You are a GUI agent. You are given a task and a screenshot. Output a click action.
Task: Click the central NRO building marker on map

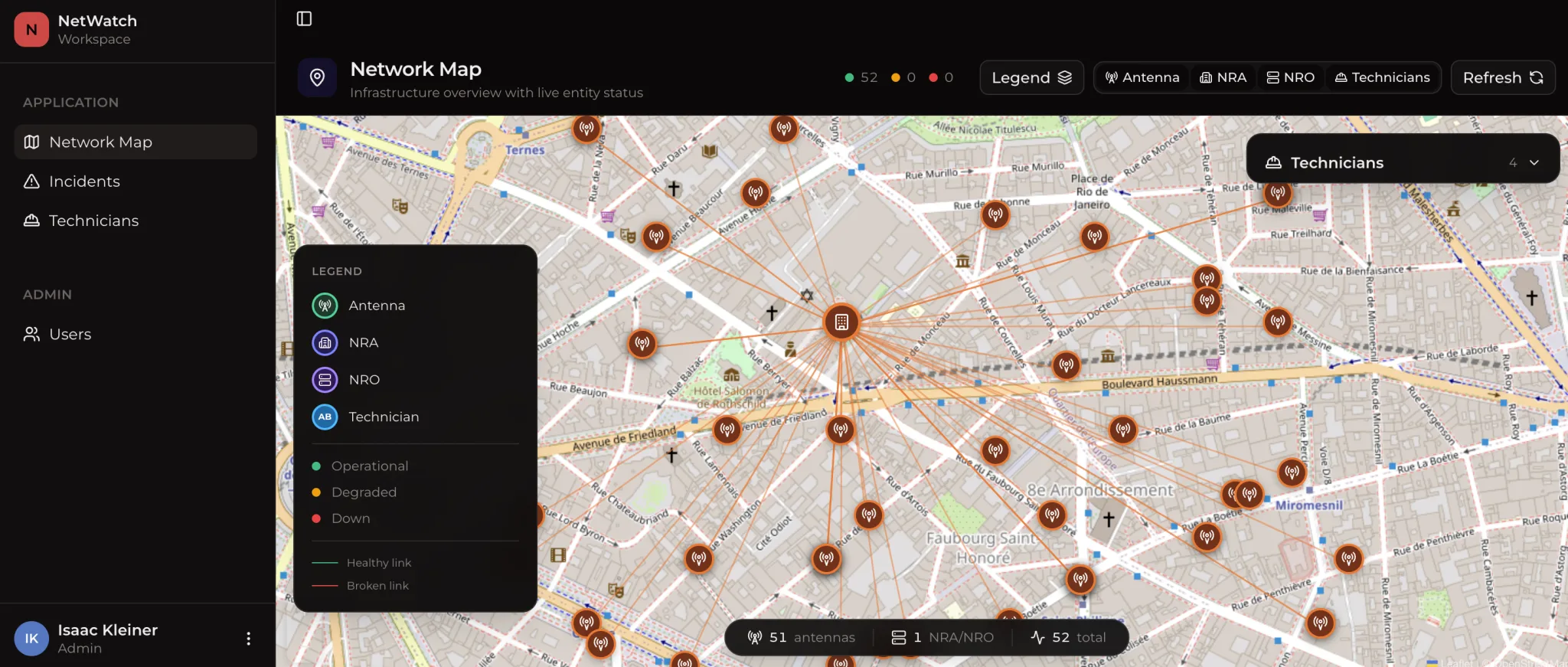tap(841, 322)
